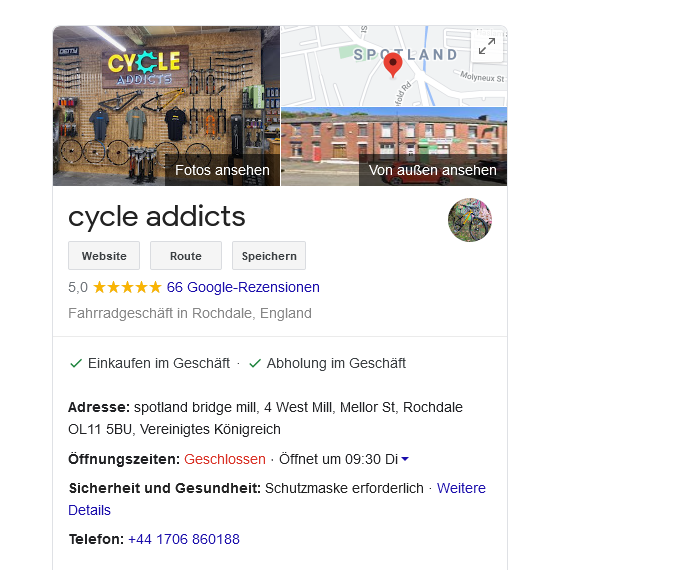Click the red location pin on map
The height and width of the screenshot is (570, 680).
393,65
